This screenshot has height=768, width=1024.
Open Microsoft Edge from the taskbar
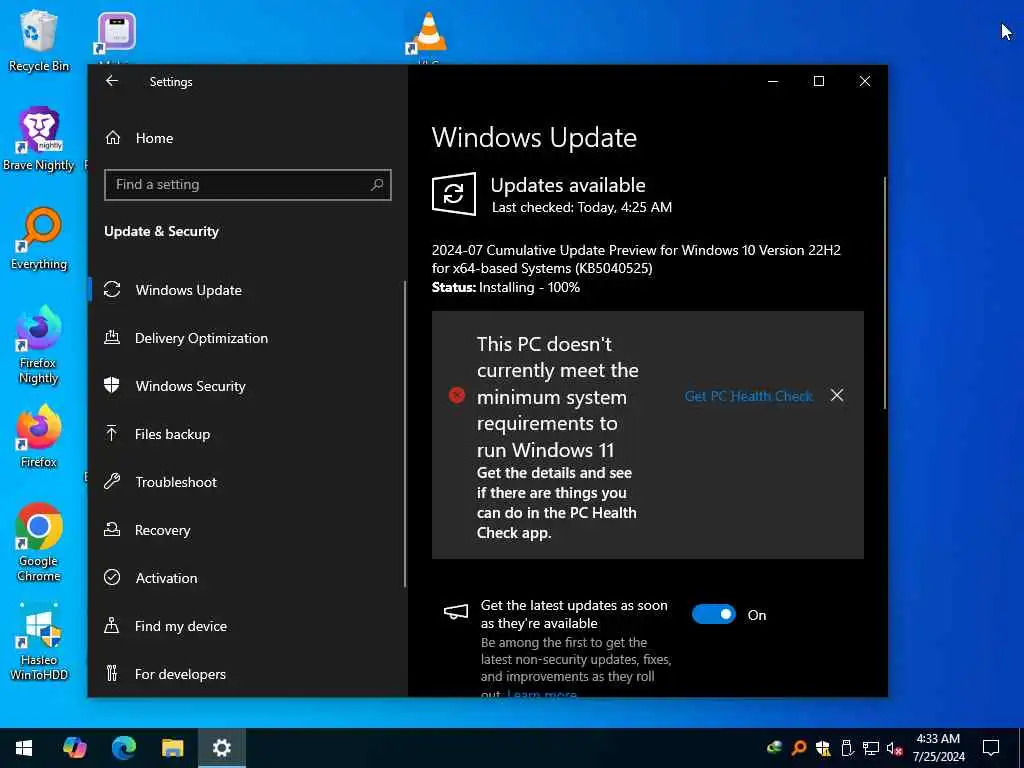coord(123,748)
